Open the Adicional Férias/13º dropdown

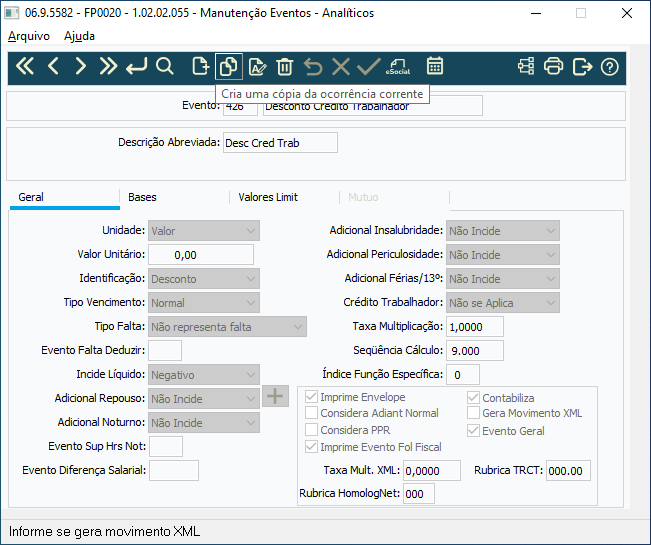503,279
